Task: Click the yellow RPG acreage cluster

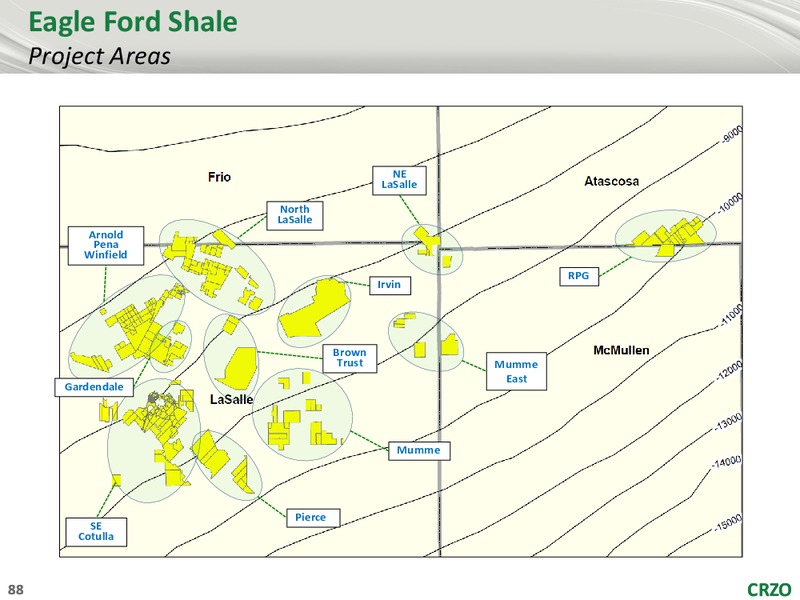Action: [x=667, y=236]
